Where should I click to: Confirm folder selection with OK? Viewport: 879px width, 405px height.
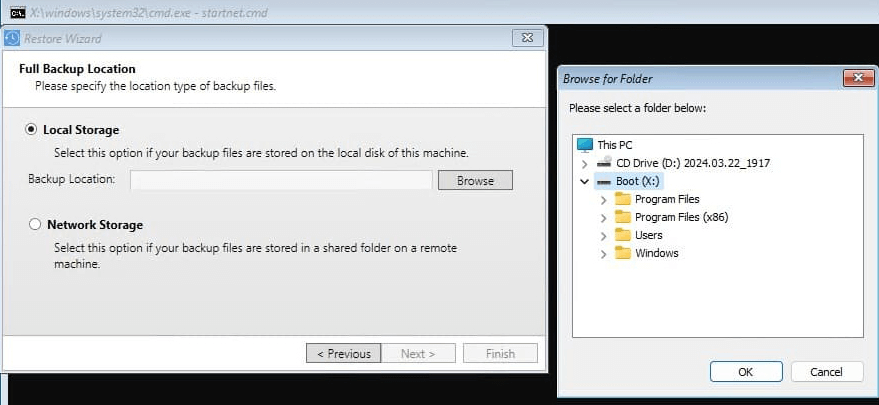point(745,371)
